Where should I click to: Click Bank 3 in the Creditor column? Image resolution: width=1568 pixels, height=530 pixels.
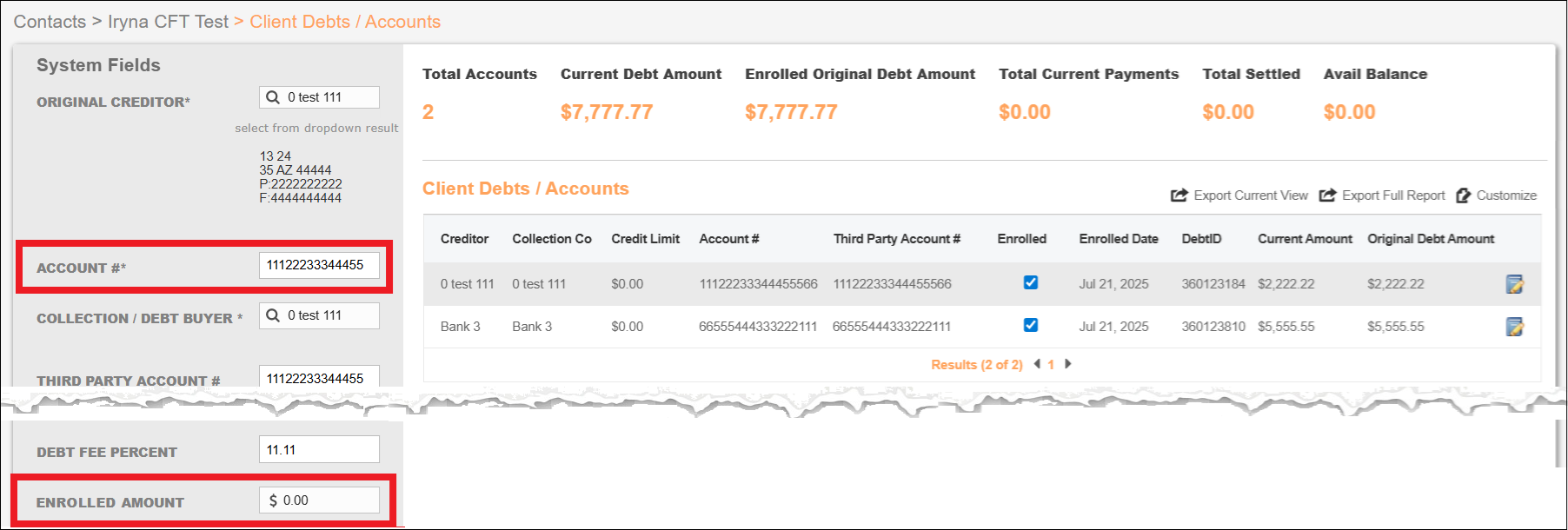pyautogui.click(x=460, y=327)
